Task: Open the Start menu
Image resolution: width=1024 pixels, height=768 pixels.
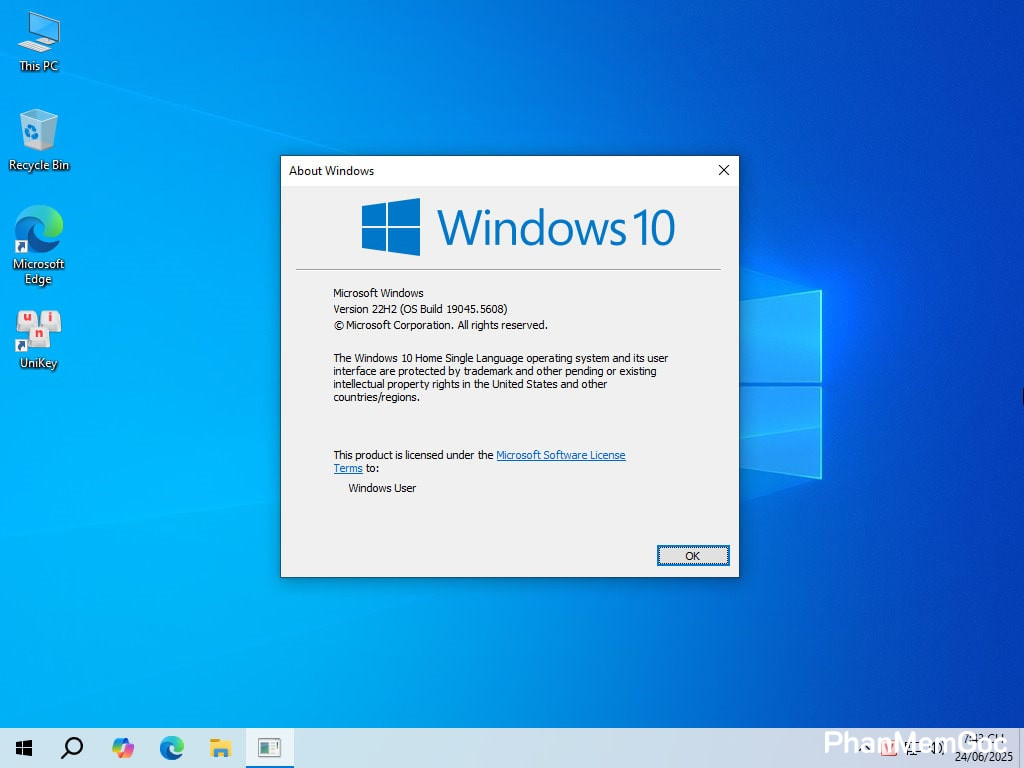Action: [24, 747]
